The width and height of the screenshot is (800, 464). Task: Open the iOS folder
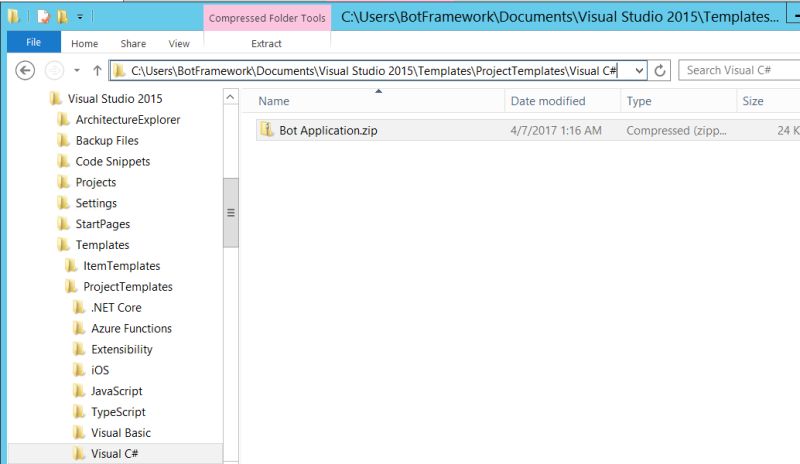[x=99, y=371]
